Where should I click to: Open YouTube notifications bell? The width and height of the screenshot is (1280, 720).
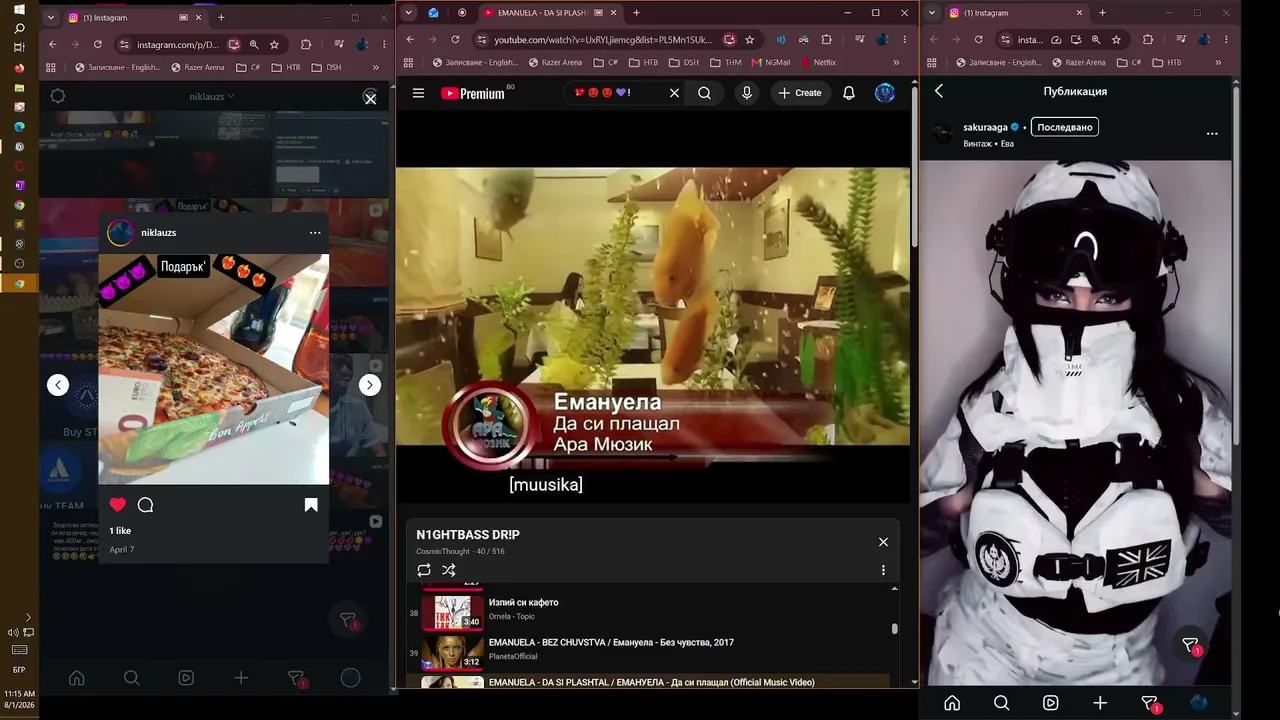[x=848, y=93]
